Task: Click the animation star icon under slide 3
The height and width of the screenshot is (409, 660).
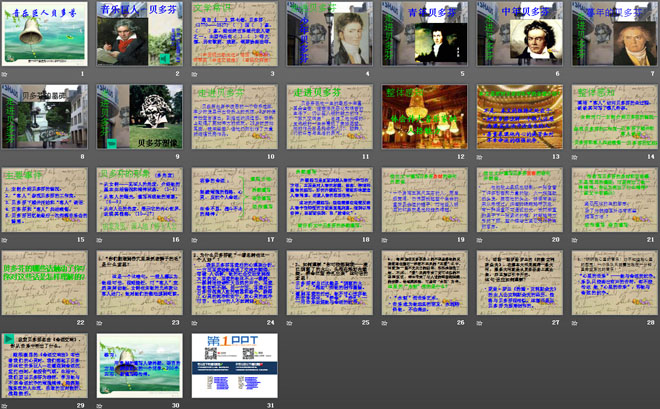Action: (194, 74)
